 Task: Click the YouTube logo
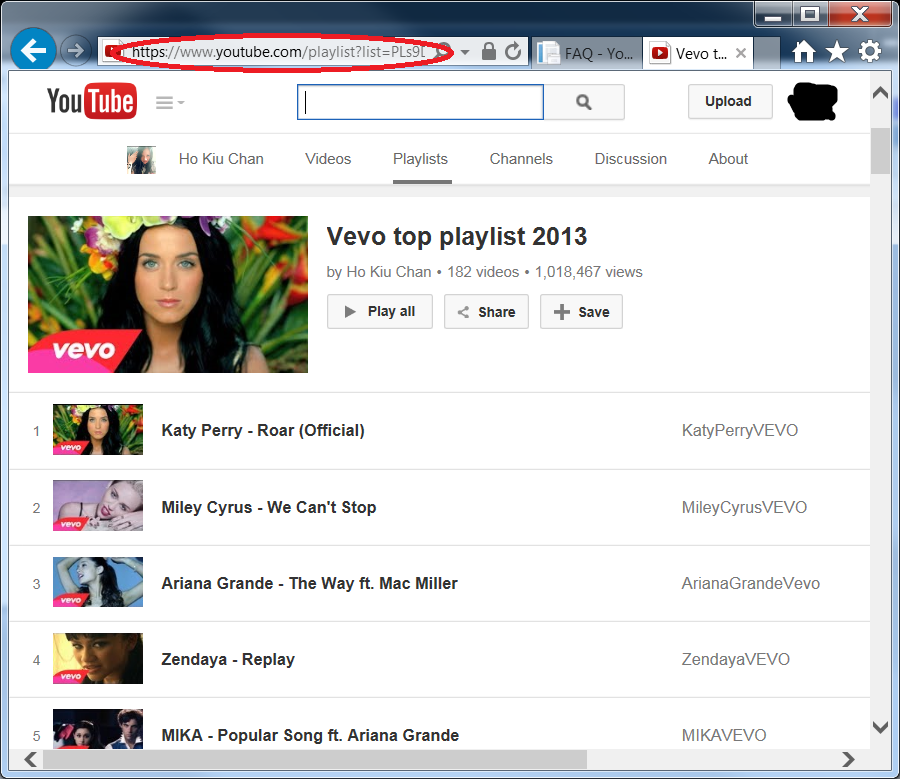tap(92, 102)
